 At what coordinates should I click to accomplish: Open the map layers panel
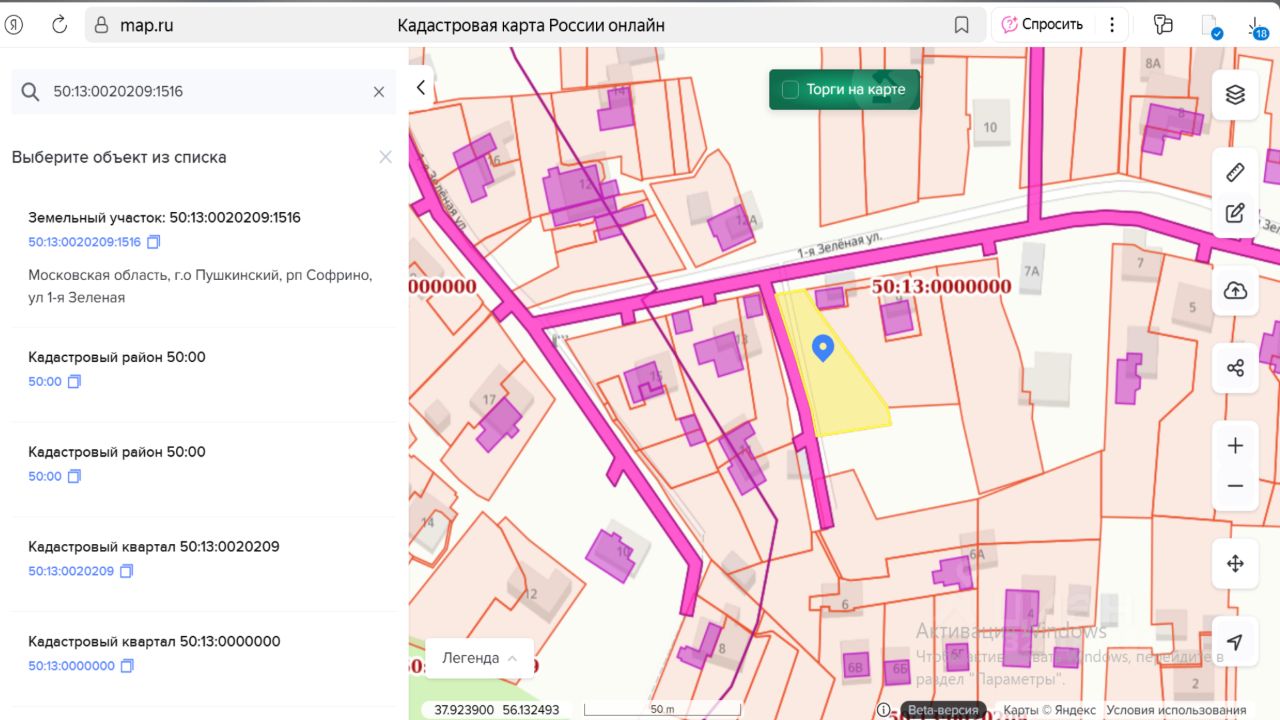coord(1235,95)
